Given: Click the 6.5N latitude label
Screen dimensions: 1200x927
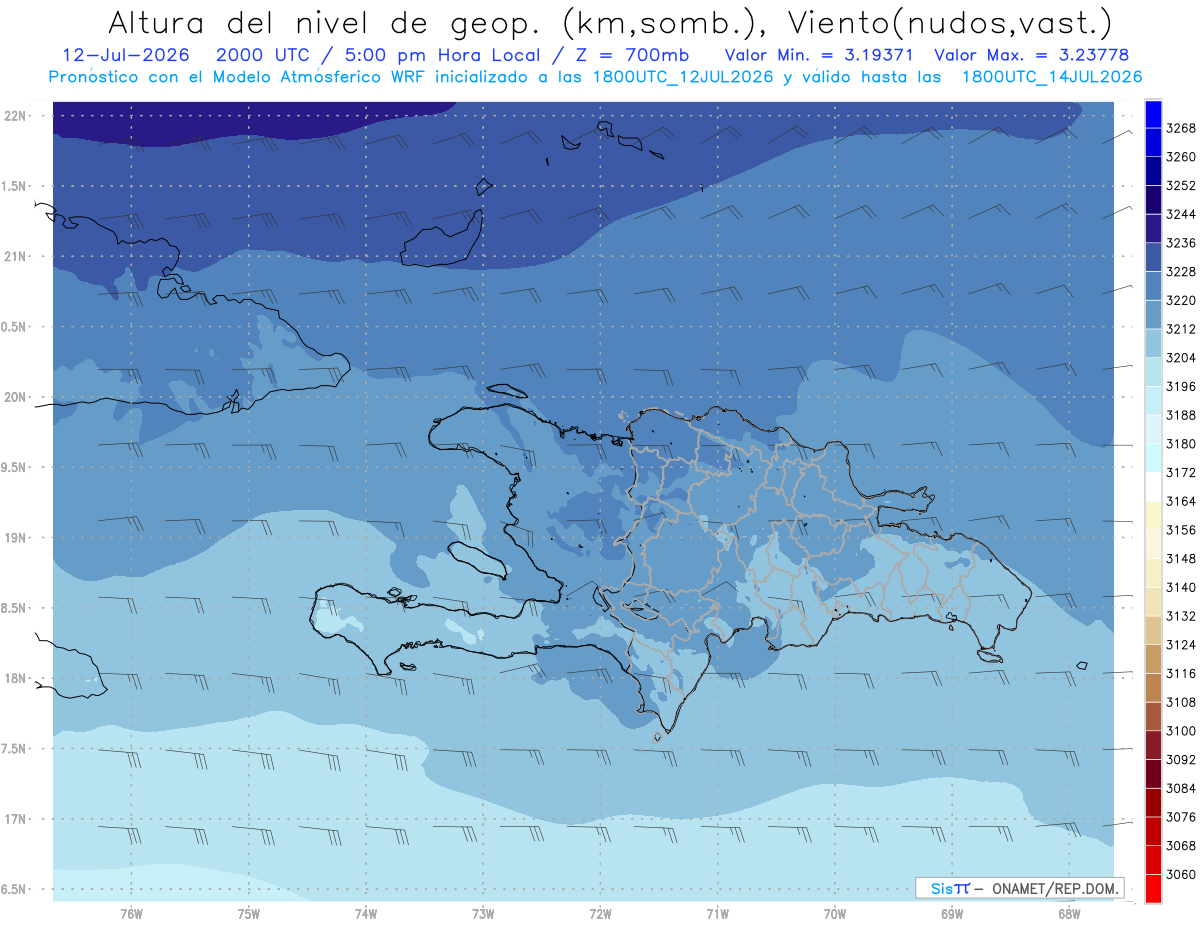Looking at the screenshot, I should (13, 889).
